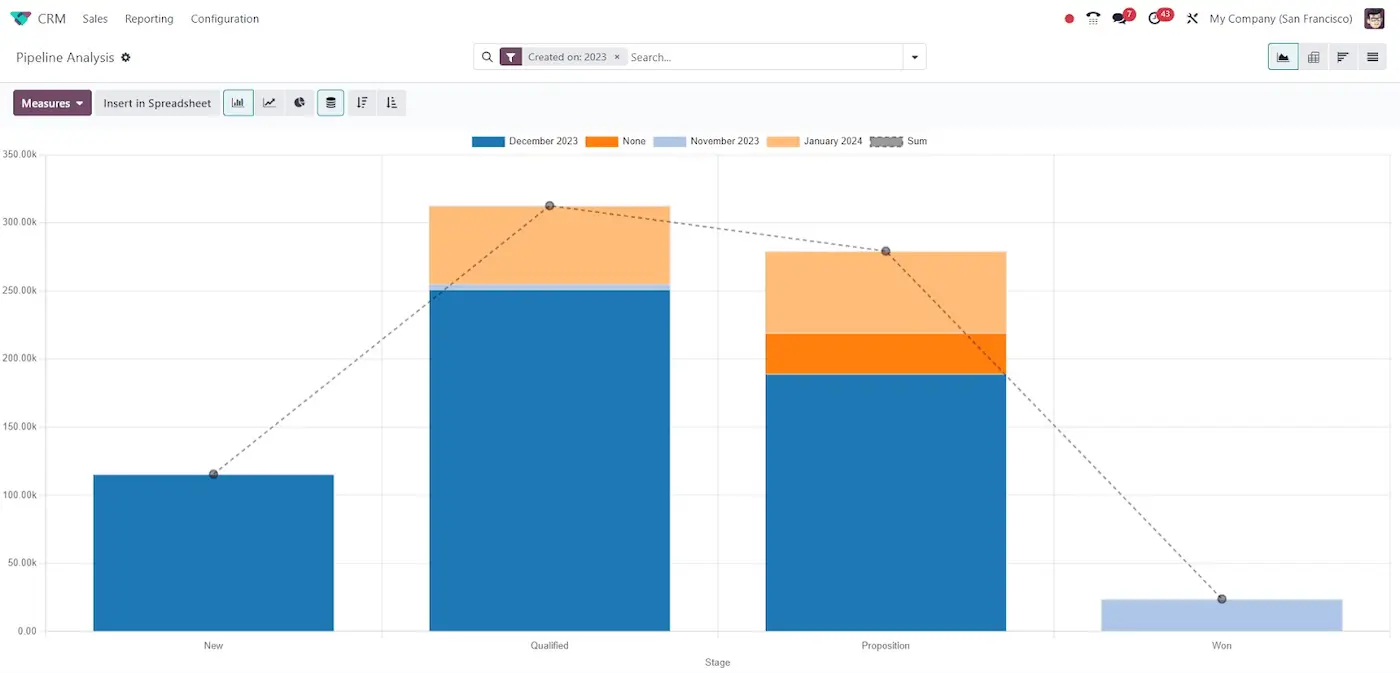
Task: Open the list view
Action: pos(1372,57)
